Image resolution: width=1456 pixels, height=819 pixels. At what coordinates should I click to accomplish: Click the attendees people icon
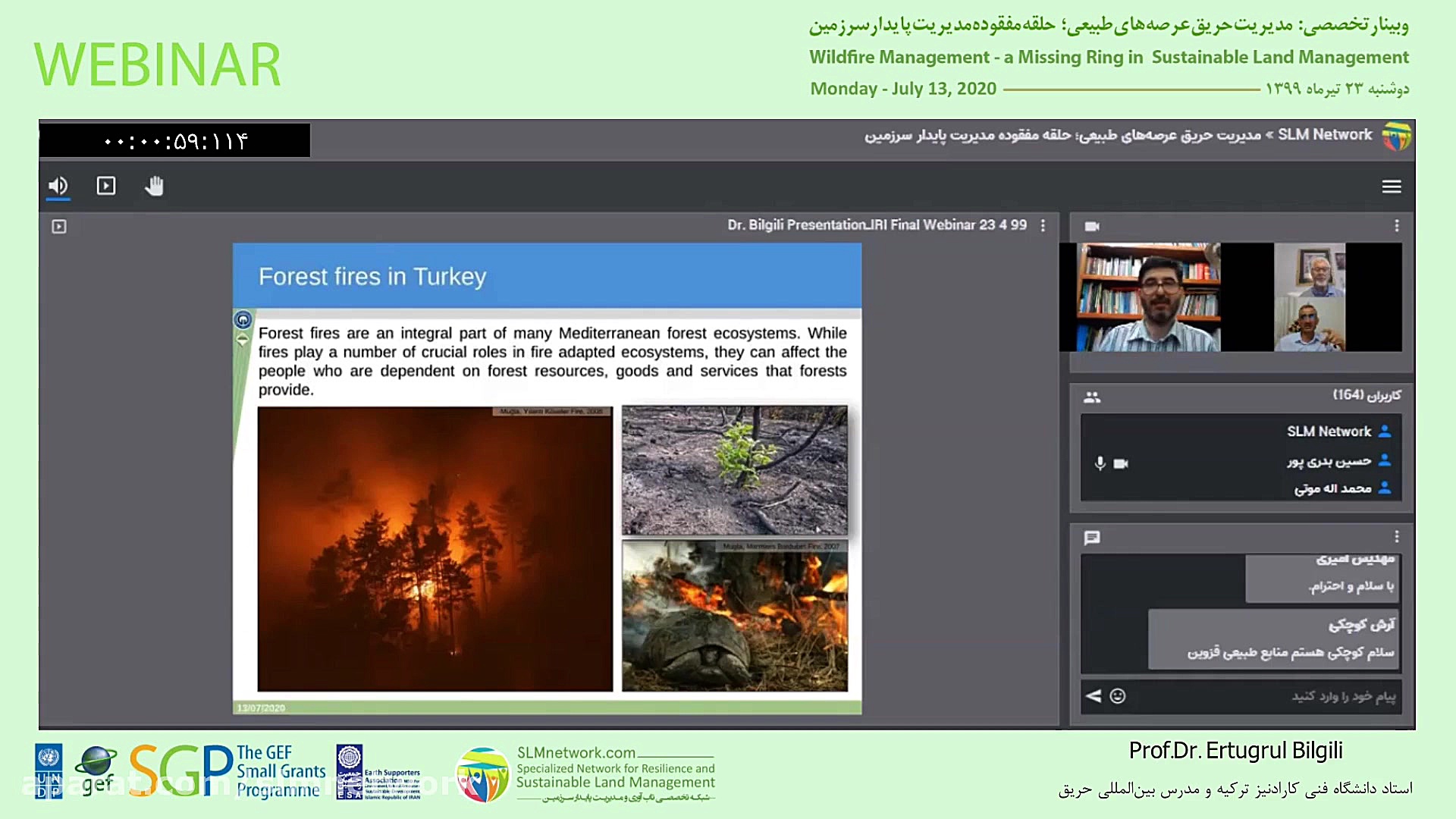point(1092,397)
